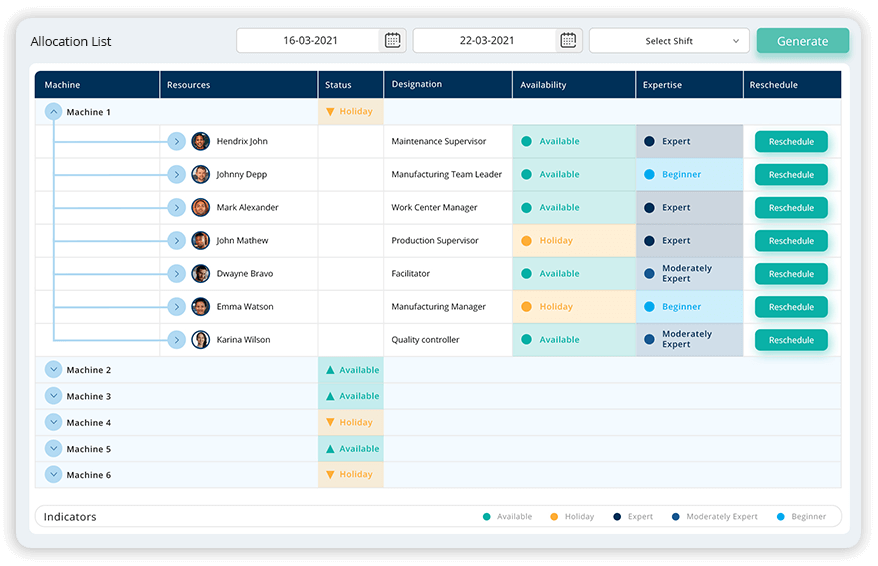Expand Johnny Depp's resource details arrow
This screenshot has height=566, width=878.
(x=176, y=175)
